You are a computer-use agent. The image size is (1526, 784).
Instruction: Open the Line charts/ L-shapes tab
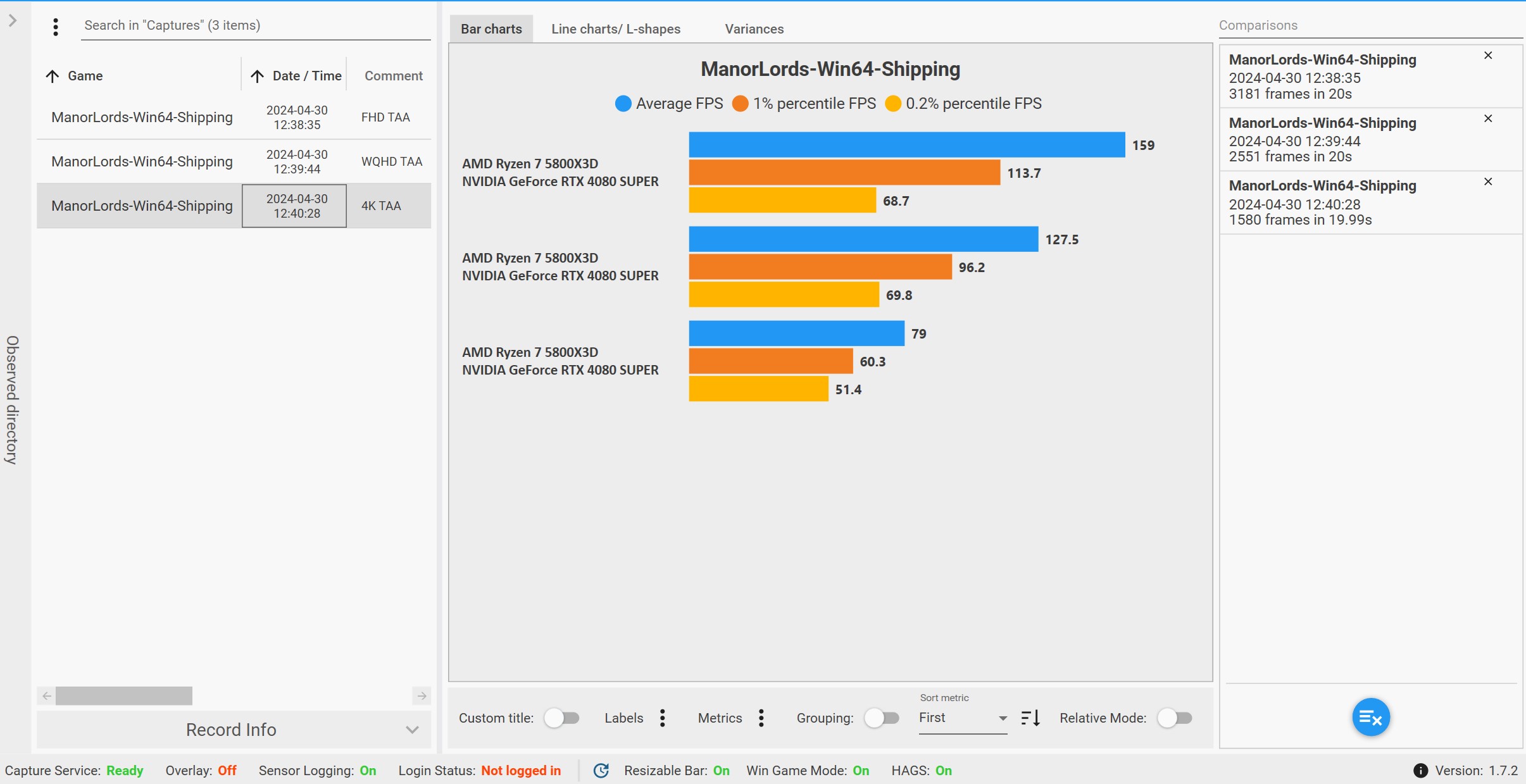pos(616,29)
